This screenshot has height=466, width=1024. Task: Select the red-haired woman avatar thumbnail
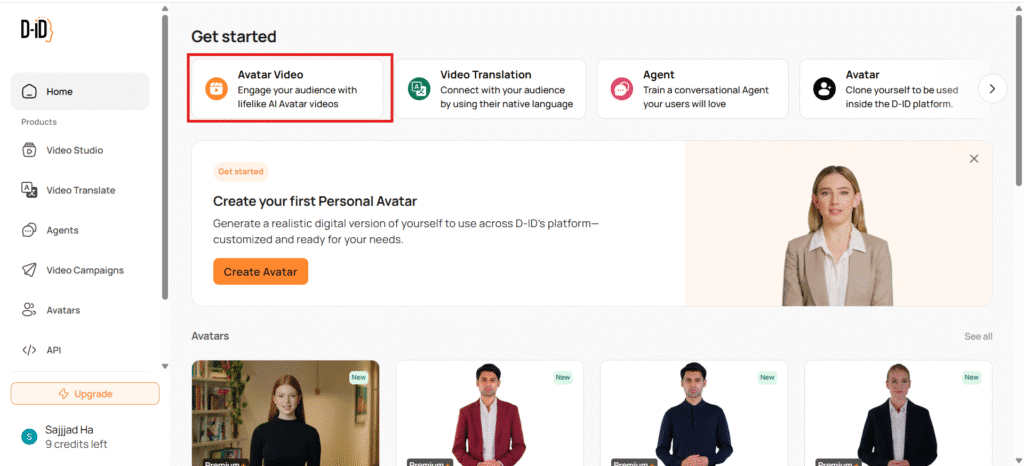click(x=285, y=413)
